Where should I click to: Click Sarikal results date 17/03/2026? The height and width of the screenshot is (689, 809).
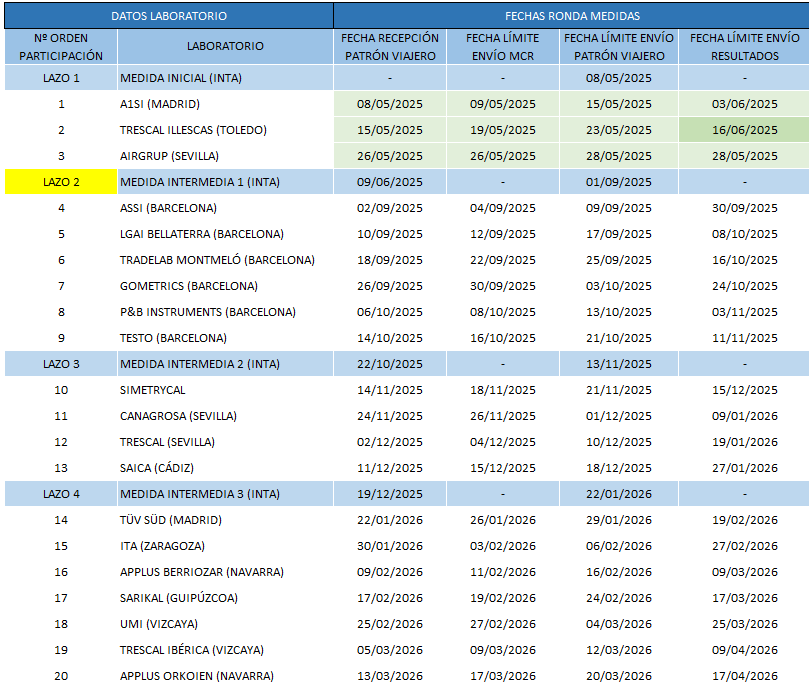click(x=745, y=598)
